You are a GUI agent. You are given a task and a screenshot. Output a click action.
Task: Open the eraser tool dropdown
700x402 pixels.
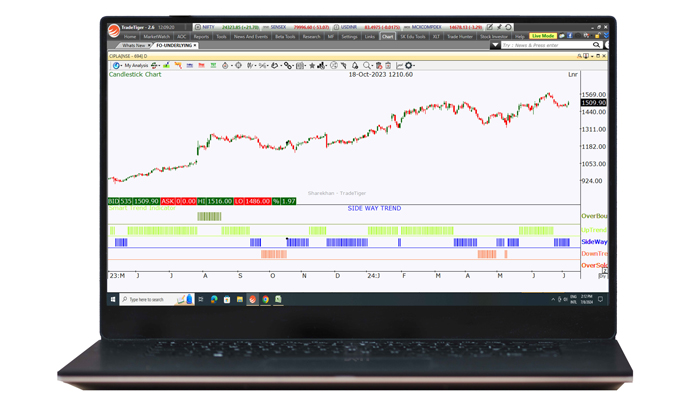275,66
